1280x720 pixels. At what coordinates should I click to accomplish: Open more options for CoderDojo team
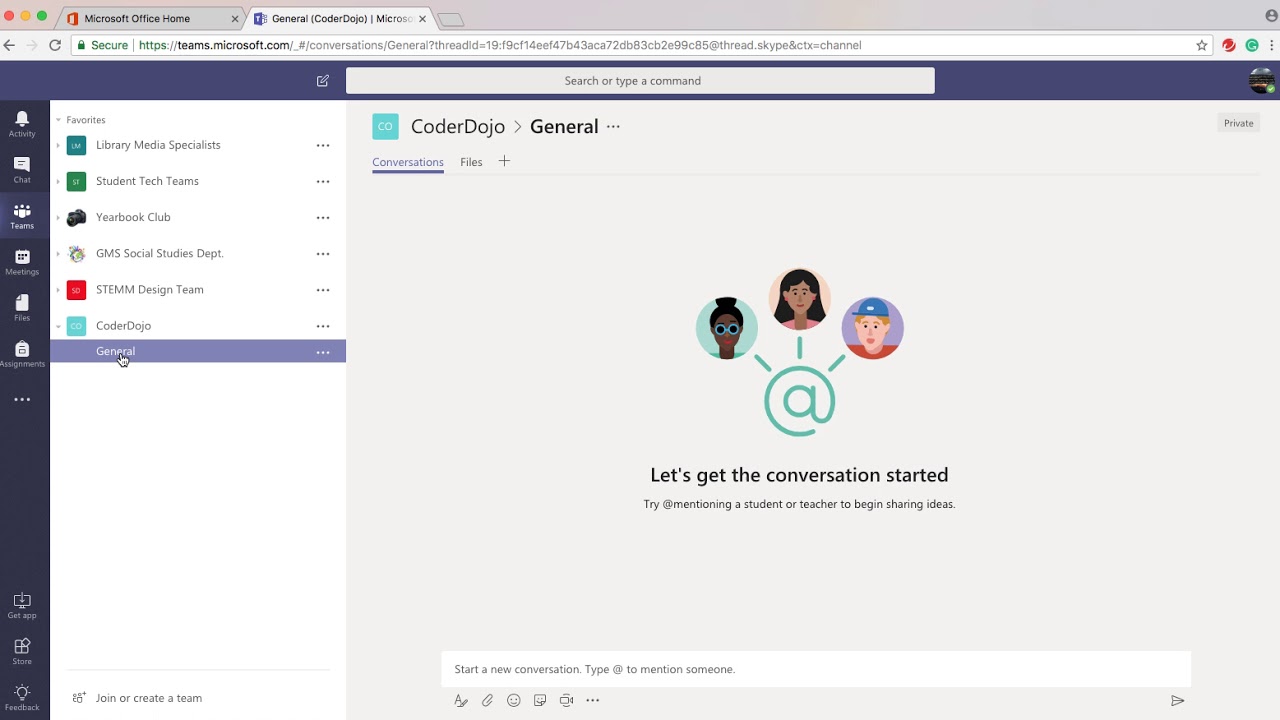coord(323,326)
